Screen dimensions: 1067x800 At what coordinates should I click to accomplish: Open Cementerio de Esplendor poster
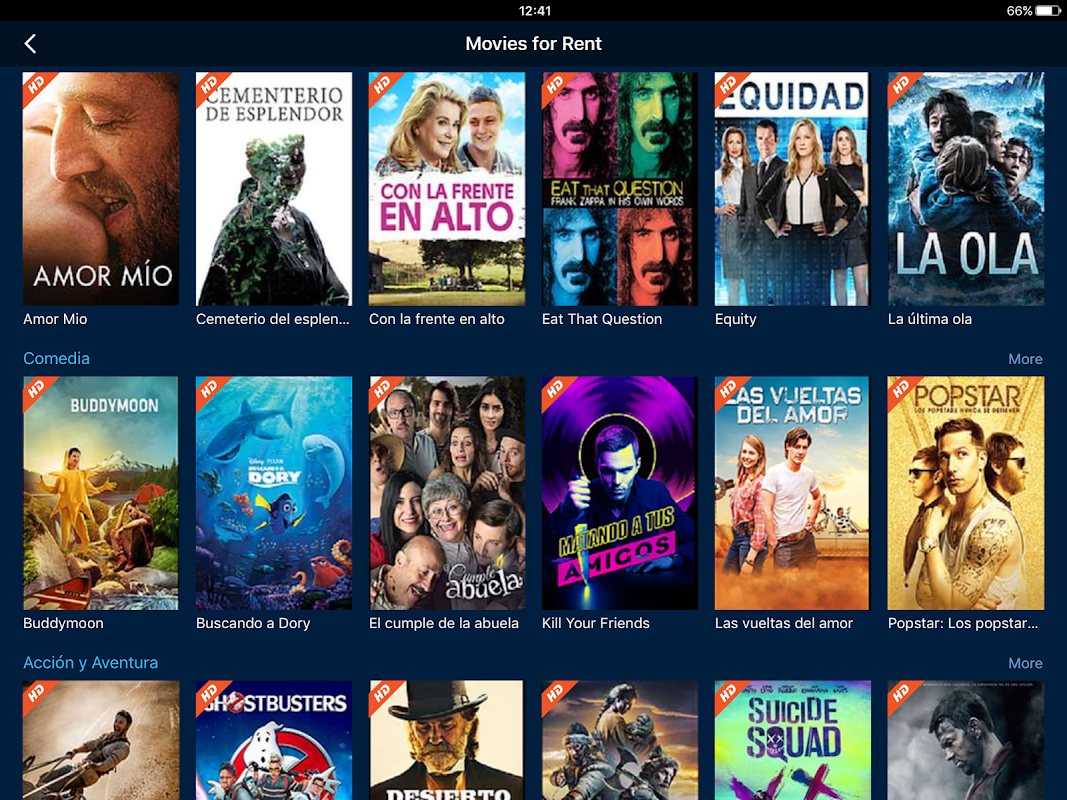pos(274,188)
